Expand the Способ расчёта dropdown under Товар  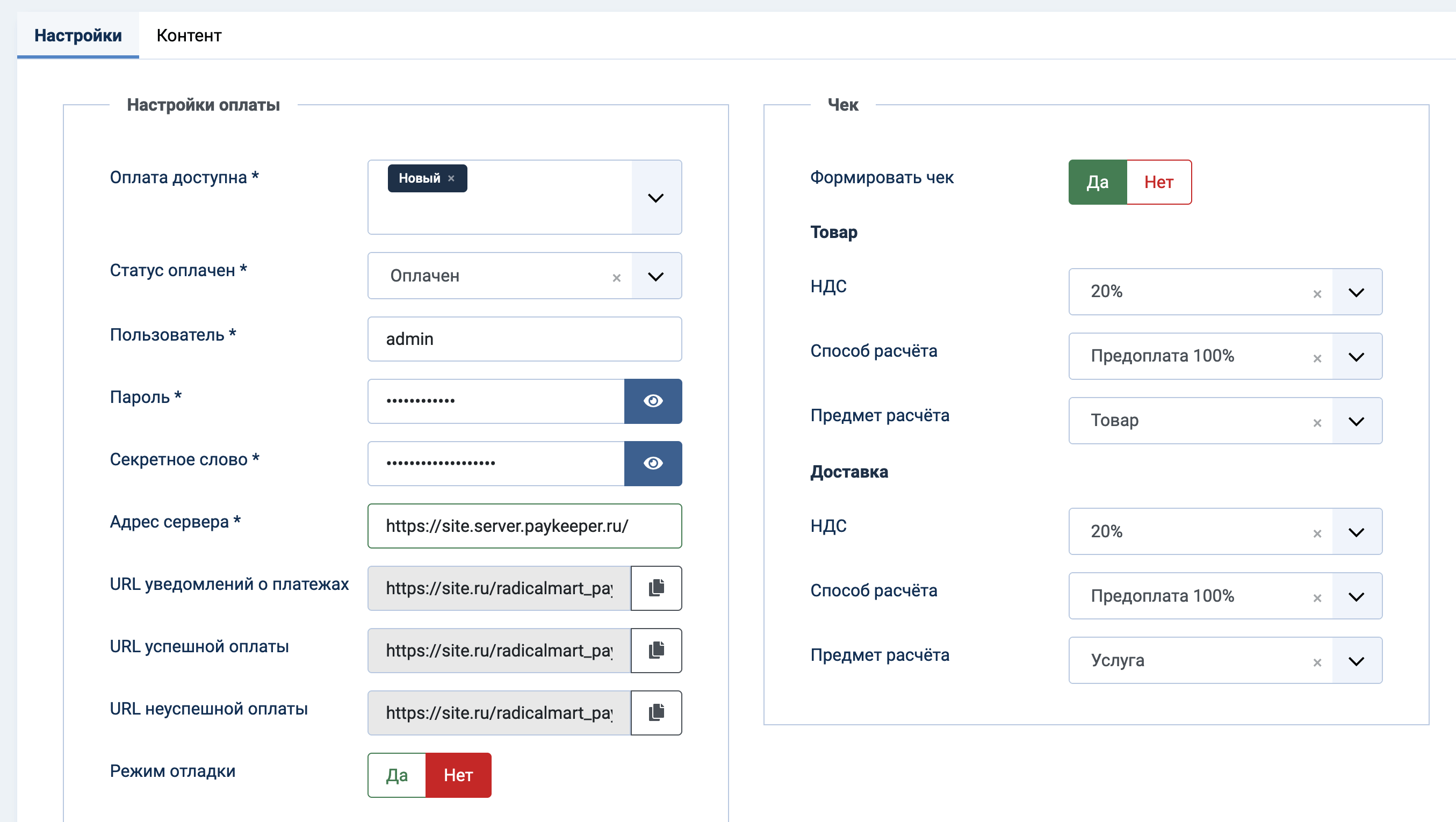(1357, 356)
